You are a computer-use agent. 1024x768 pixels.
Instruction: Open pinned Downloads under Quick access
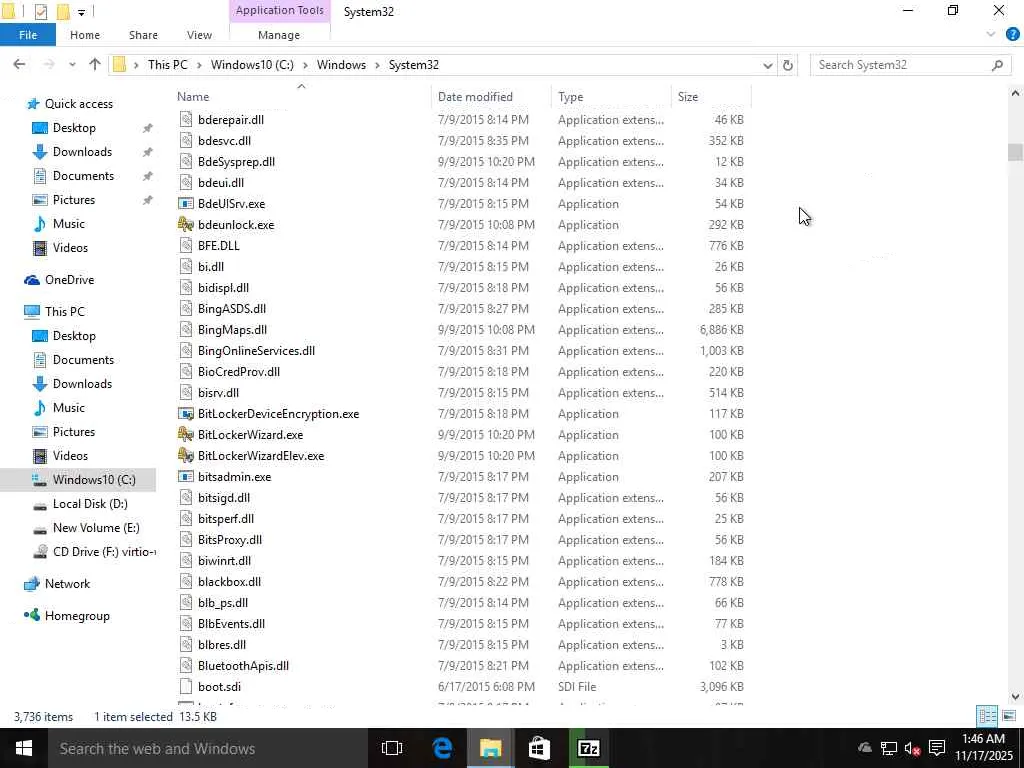coord(82,152)
